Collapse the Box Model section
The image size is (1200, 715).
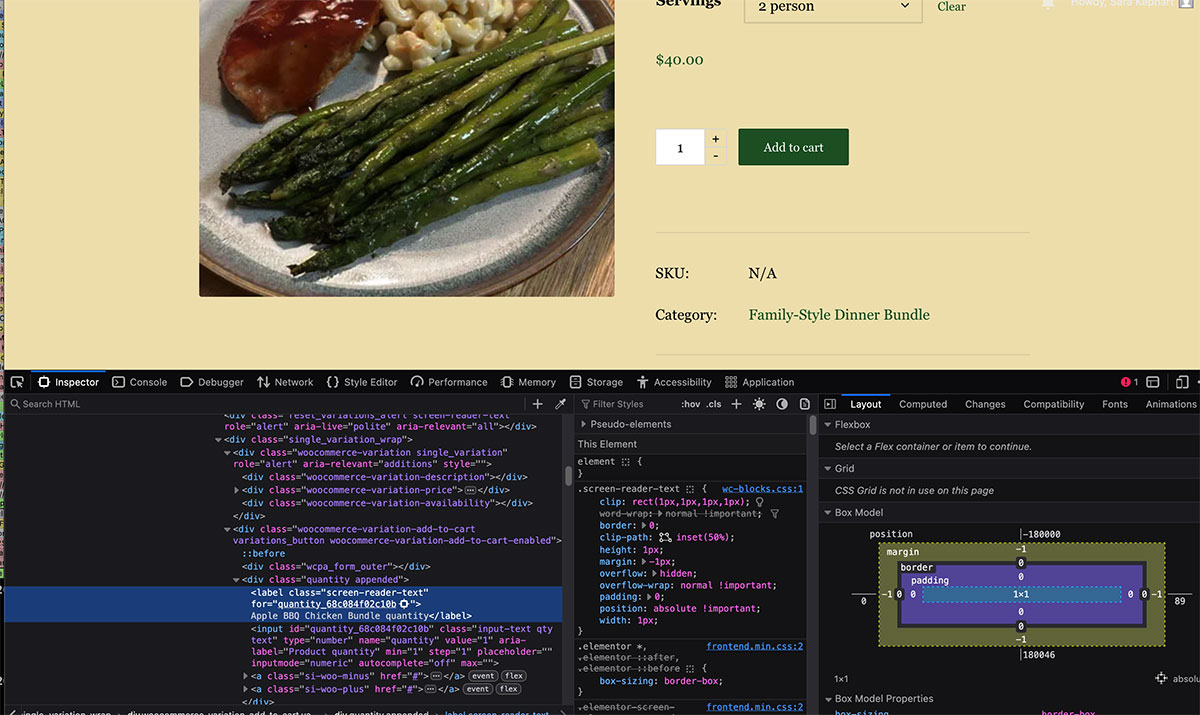coord(828,512)
